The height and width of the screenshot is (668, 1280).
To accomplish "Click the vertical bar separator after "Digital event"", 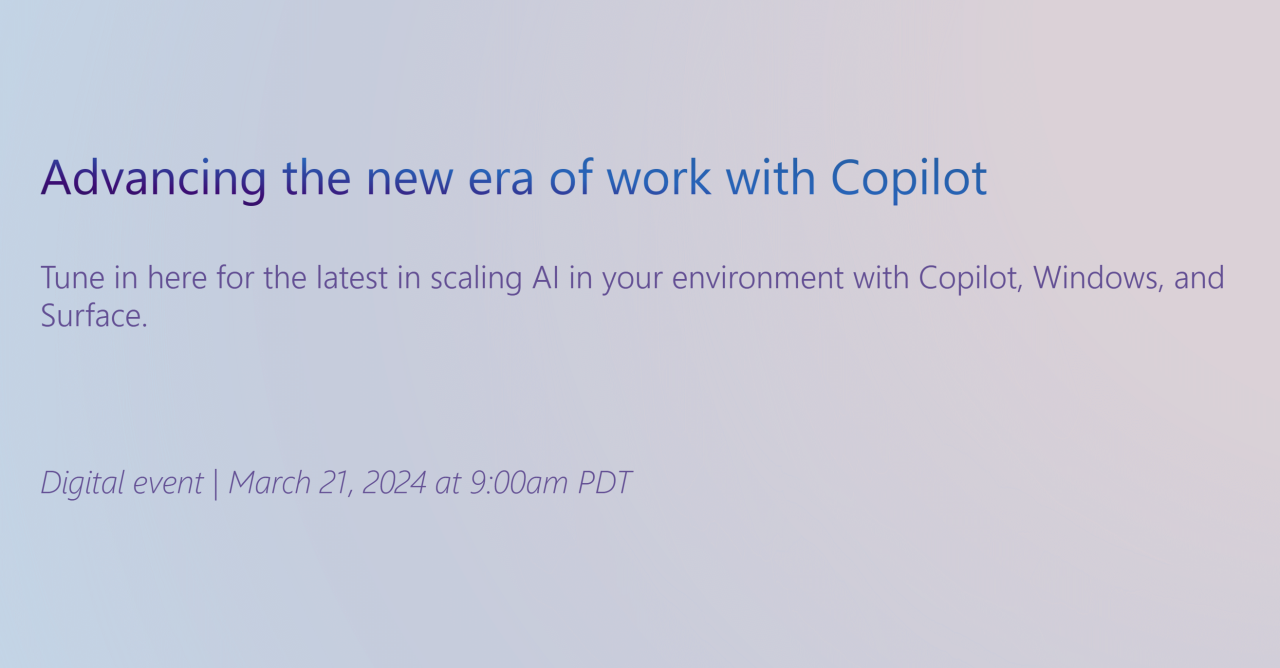I will pyautogui.click(x=215, y=483).
